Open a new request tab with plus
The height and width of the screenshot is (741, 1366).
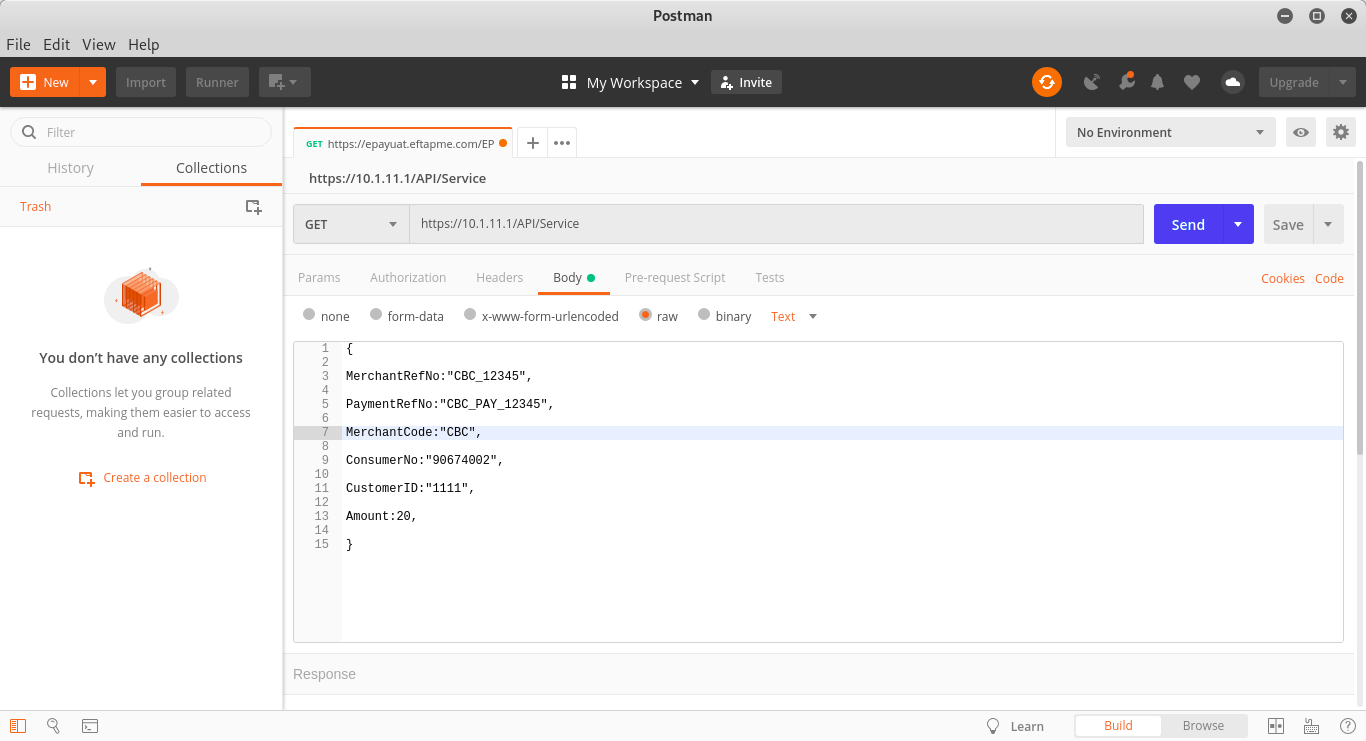[533, 143]
